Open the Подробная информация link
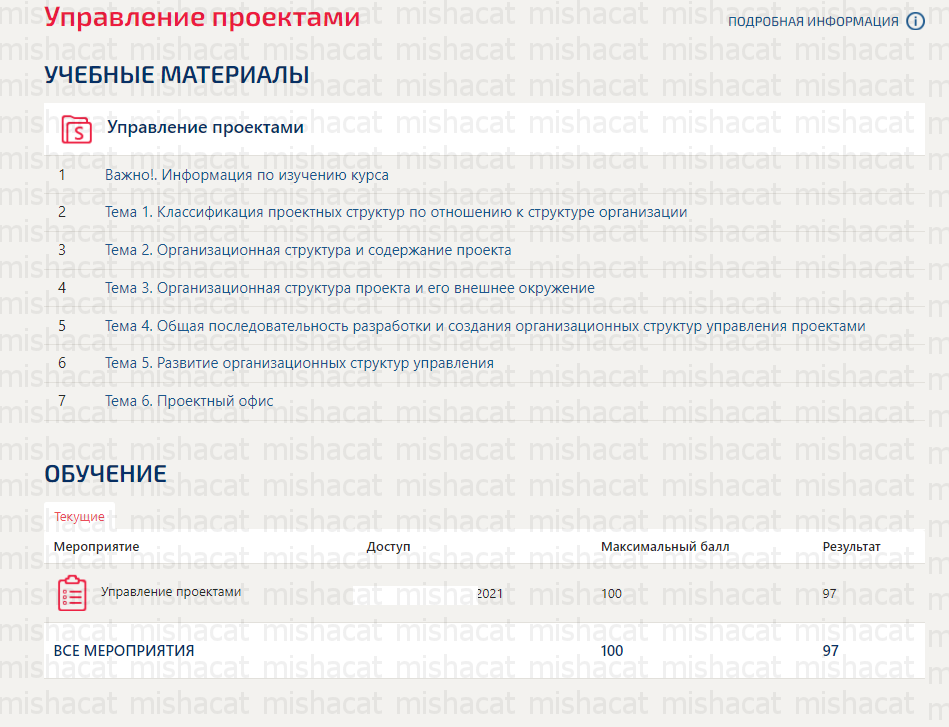This screenshot has width=949, height=727. pos(813,22)
